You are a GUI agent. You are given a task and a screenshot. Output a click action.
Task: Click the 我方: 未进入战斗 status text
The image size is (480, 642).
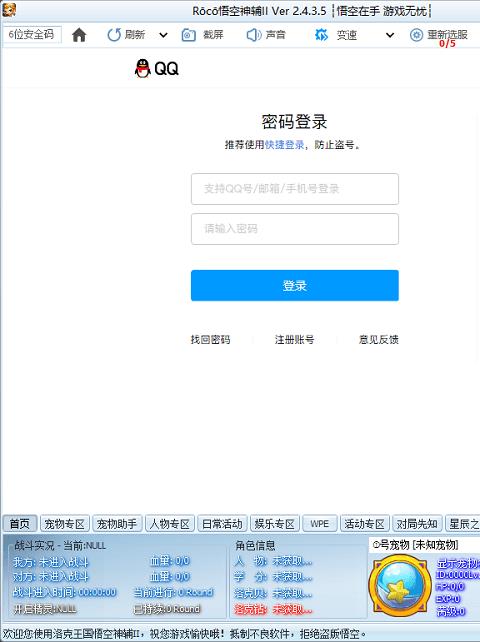tap(51, 562)
